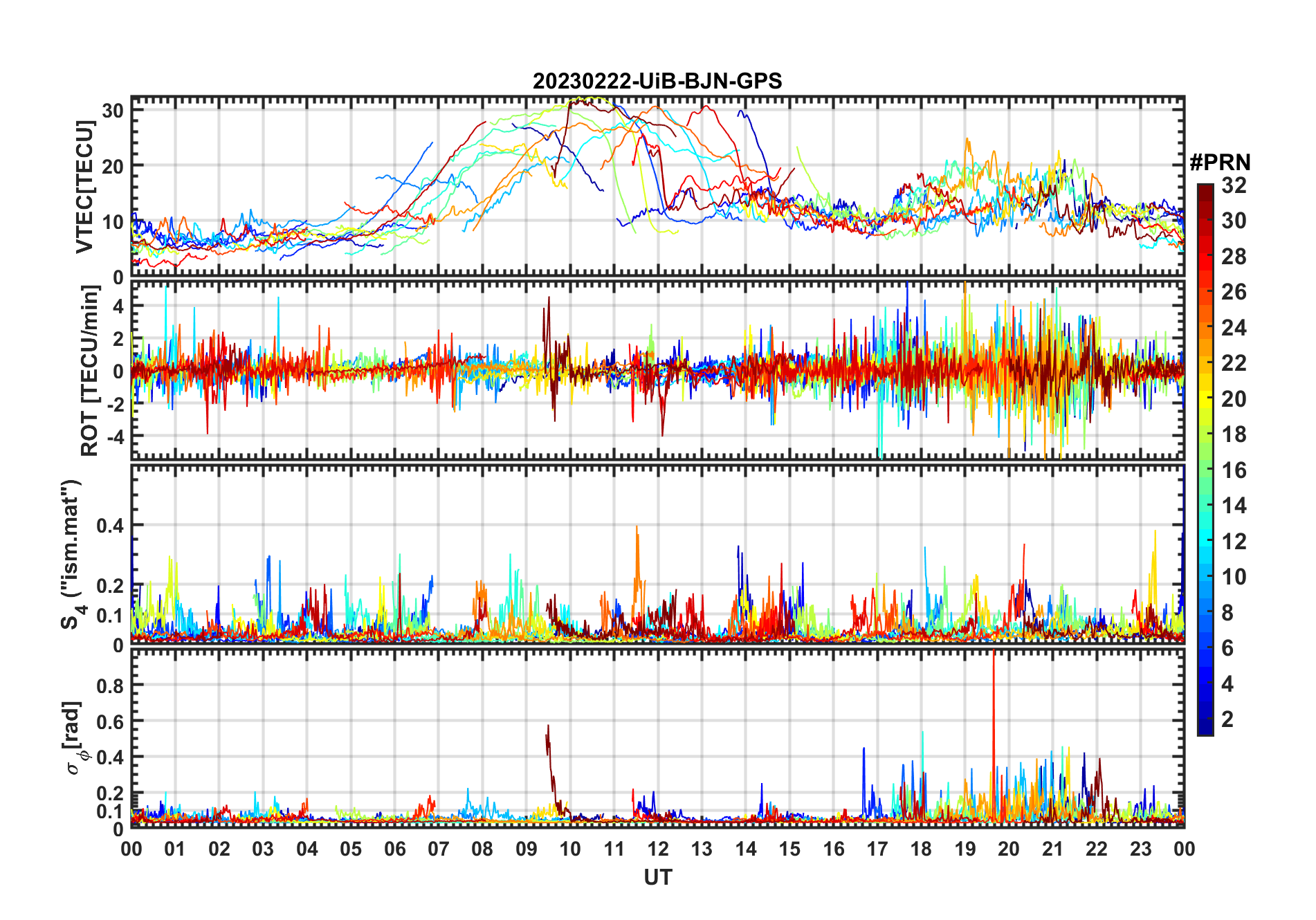Click the plot title 20230222-UiB-BJN-GPS
Image resolution: width=1316 pixels, height=920 pixels.
657,81
